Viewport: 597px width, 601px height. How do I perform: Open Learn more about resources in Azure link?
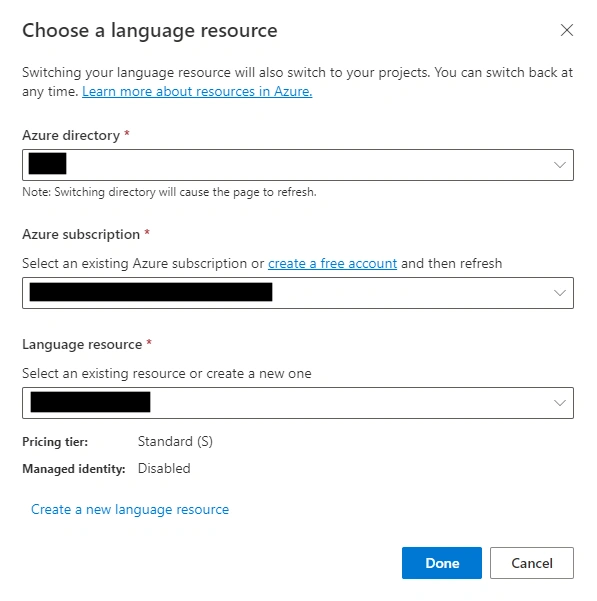(x=197, y=92)
